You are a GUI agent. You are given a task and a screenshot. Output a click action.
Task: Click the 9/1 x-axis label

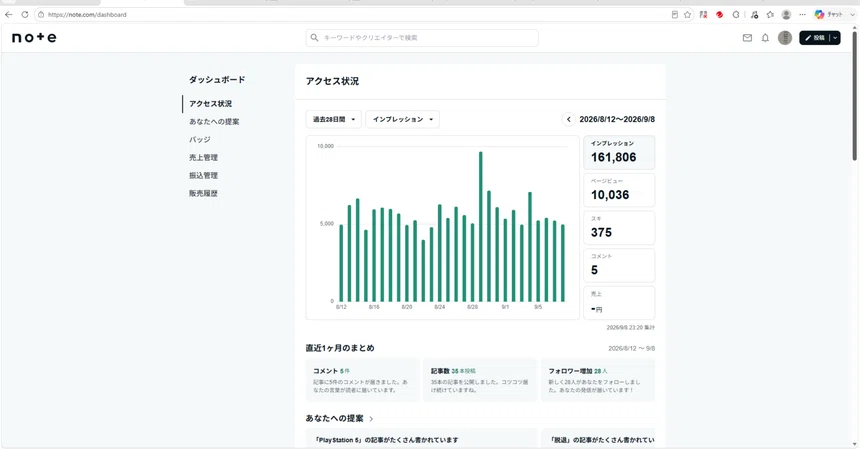[x=505, y=307]
